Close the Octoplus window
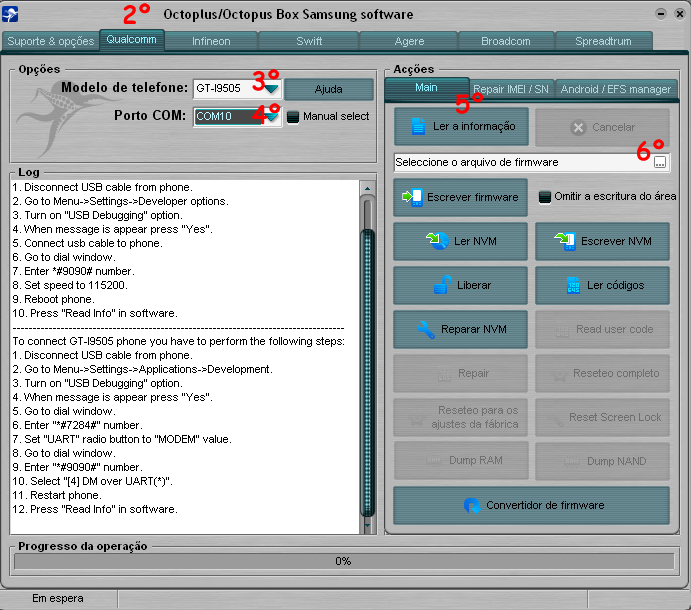 coord(680,14)
